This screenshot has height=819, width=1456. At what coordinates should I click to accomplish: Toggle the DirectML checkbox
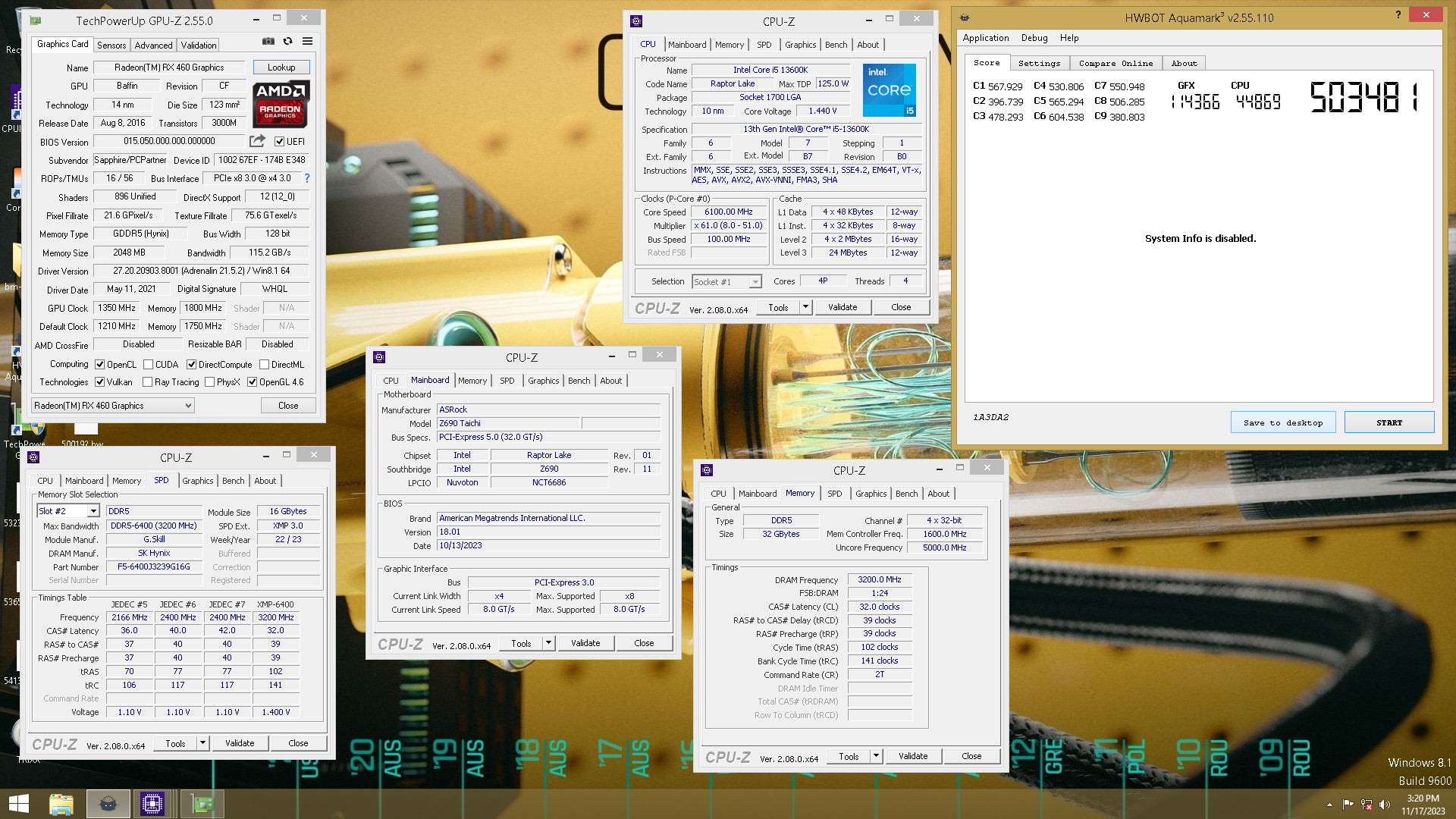coord(265,365)
